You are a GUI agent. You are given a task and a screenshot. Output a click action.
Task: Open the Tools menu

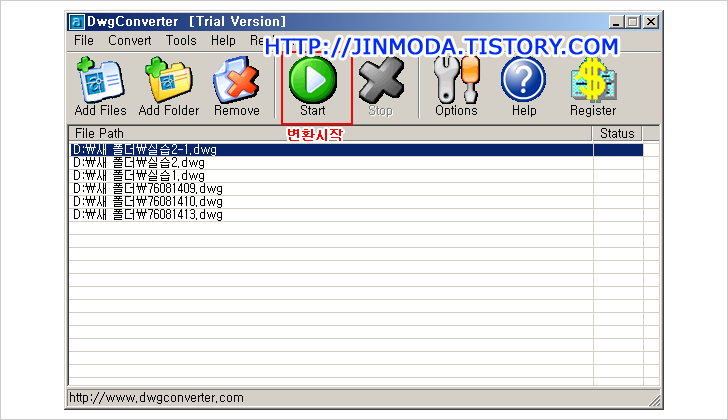(181, 41)
